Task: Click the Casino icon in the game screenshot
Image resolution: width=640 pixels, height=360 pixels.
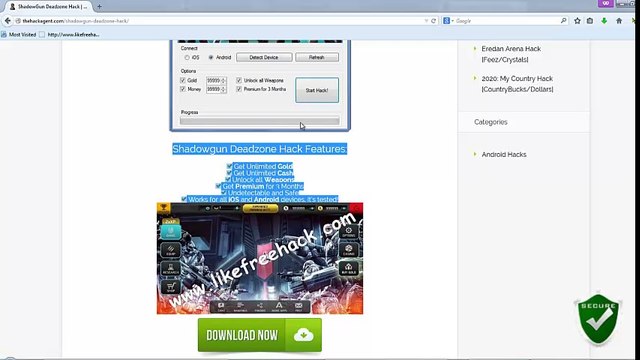Action: [x=348, y=250]
